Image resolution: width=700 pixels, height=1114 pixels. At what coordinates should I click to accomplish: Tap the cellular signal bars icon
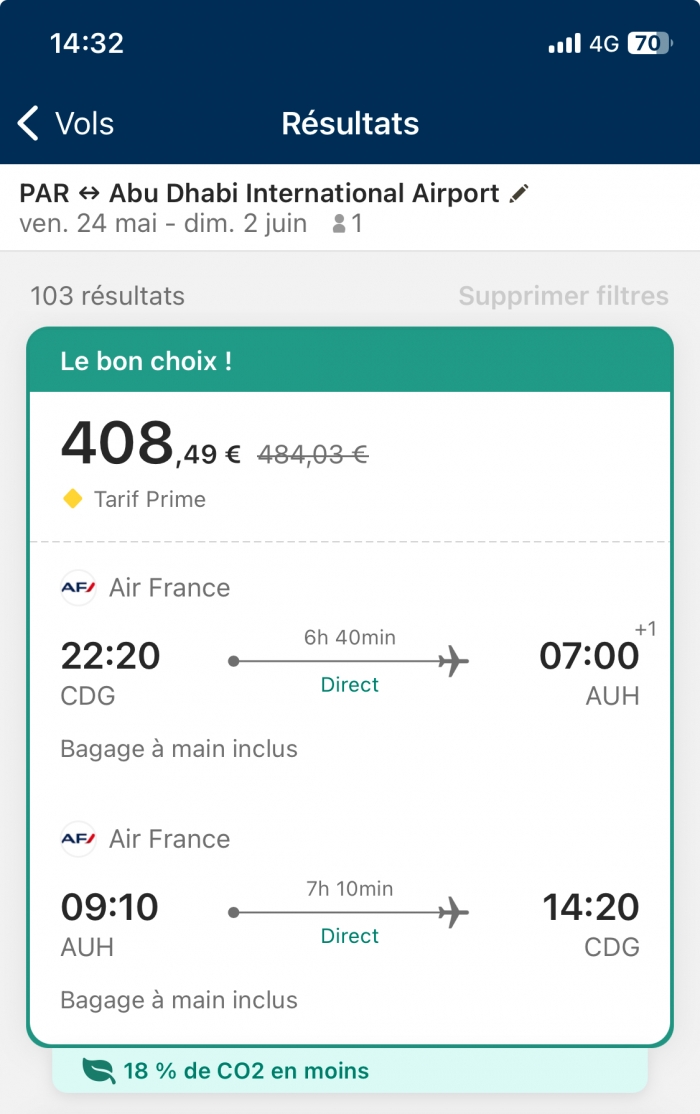564,44
